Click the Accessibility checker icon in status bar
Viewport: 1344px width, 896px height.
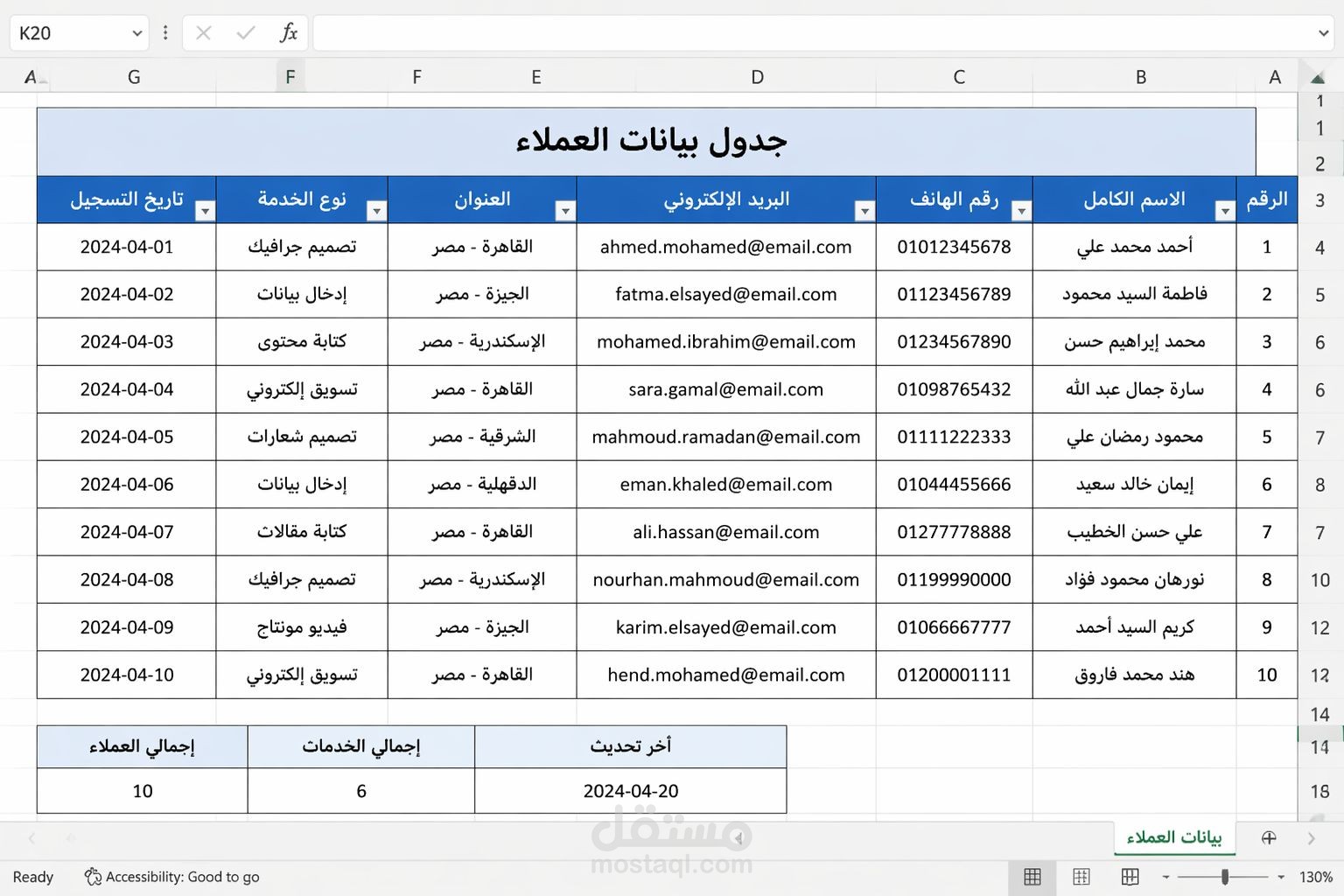pos(93,876)
